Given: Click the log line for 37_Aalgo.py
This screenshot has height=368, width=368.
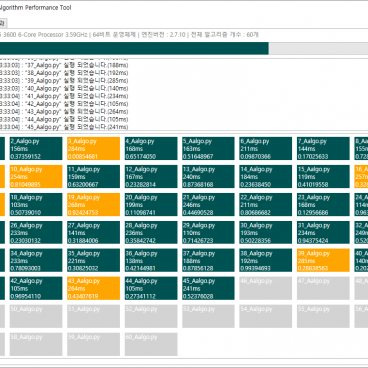Looking at the screenshot, I should click(64, 65).
